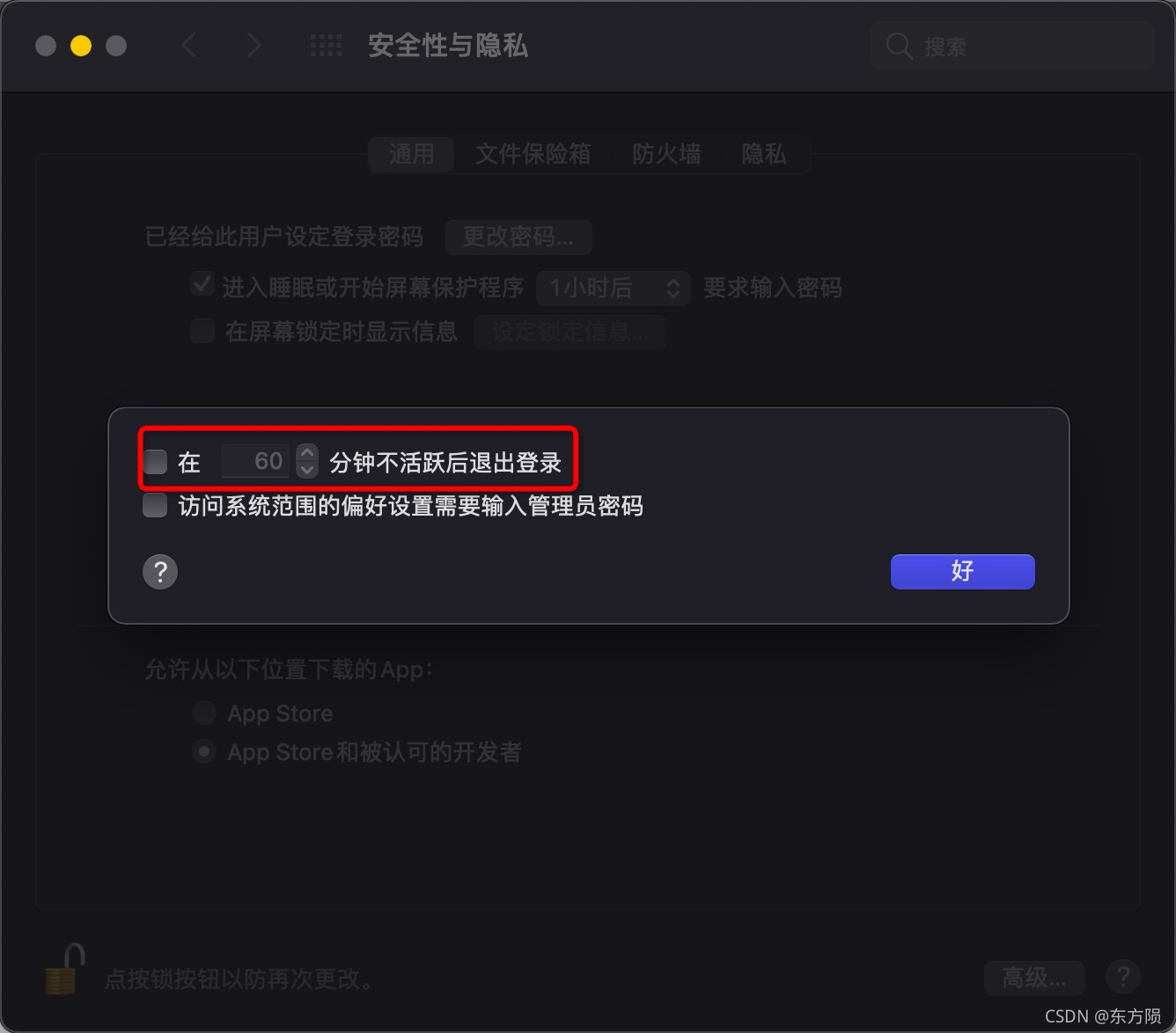Image resolution: width=1176 pixels, height=1033 pixels.
Task: Click the 60 minutes input field
Action: [256, 461]
